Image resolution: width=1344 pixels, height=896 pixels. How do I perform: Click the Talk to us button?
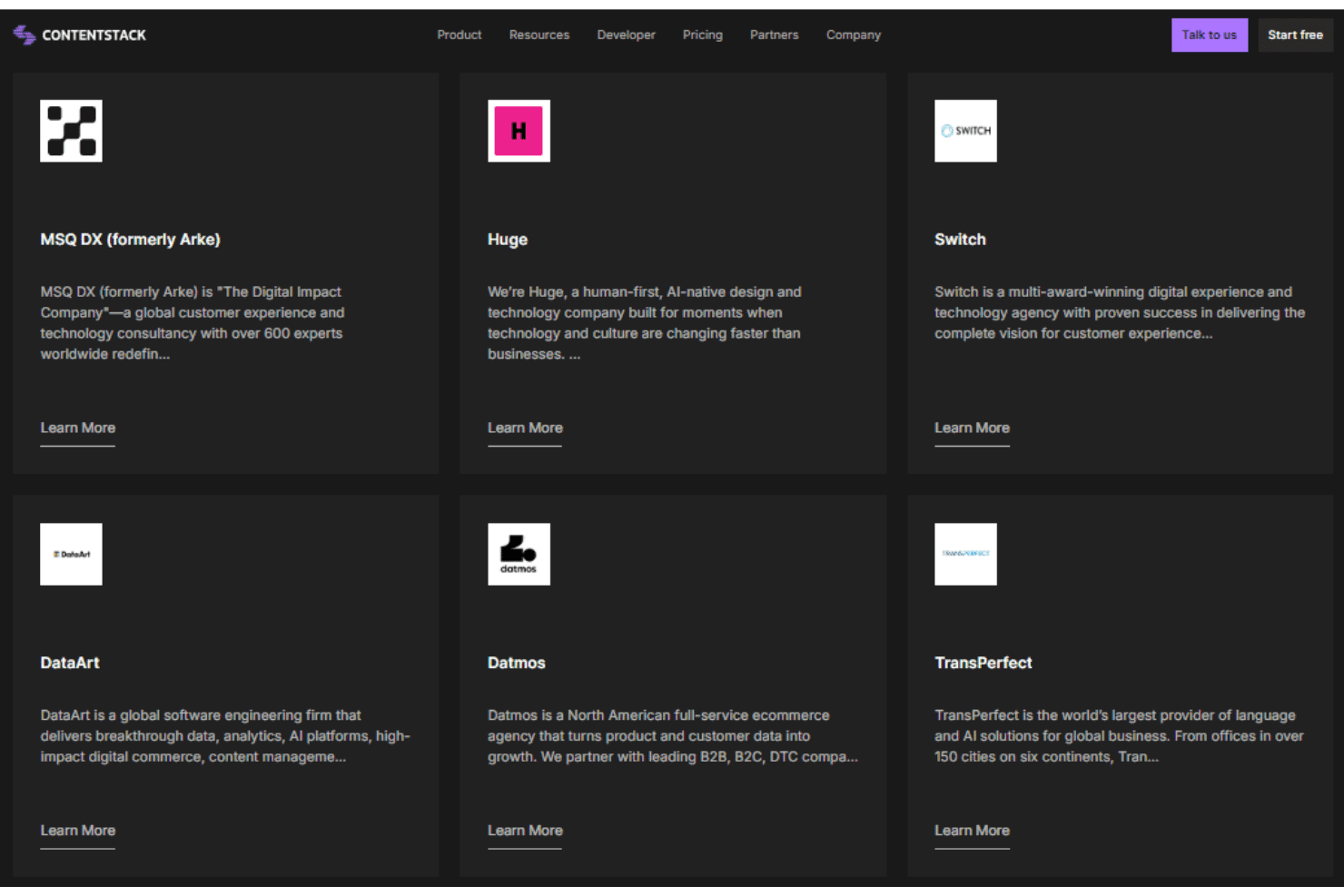(x=1210, y=34)
